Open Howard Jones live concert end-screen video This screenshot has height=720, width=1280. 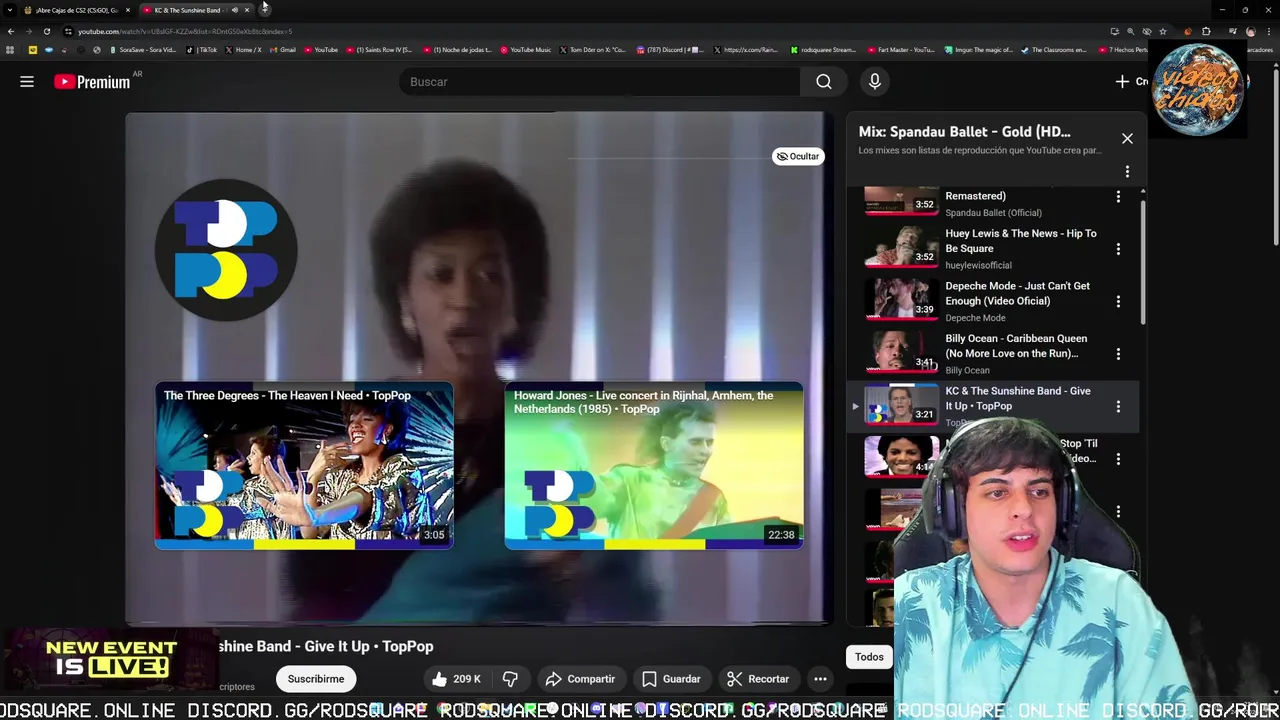654,466
